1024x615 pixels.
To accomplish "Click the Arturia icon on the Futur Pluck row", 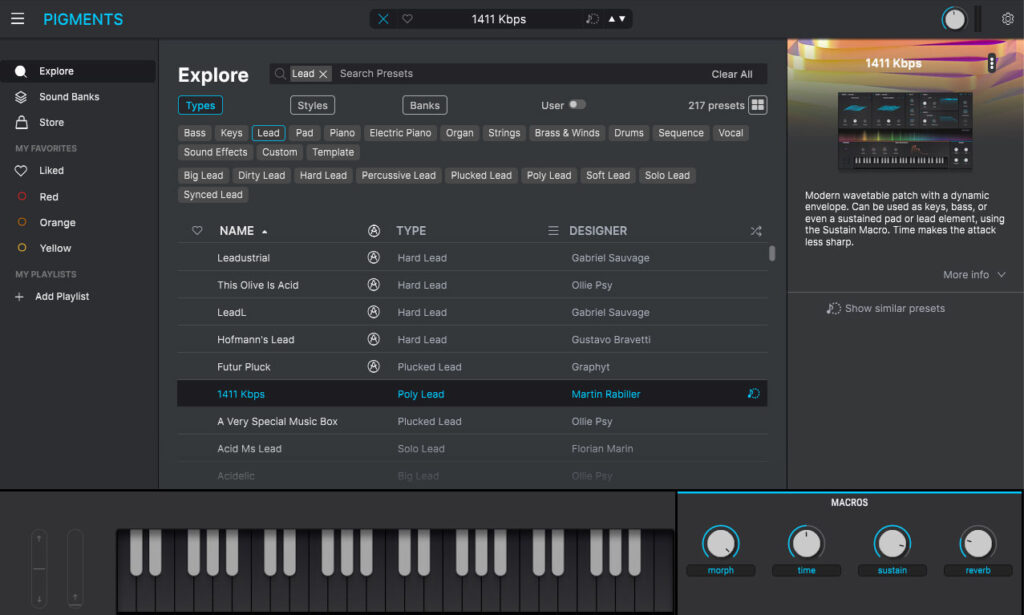I will pyautogui.click(x=374, y=367).
